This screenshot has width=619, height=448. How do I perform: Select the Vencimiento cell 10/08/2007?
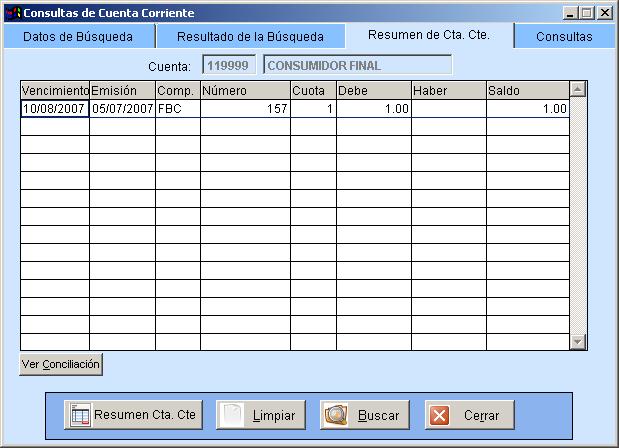point(55,109)
